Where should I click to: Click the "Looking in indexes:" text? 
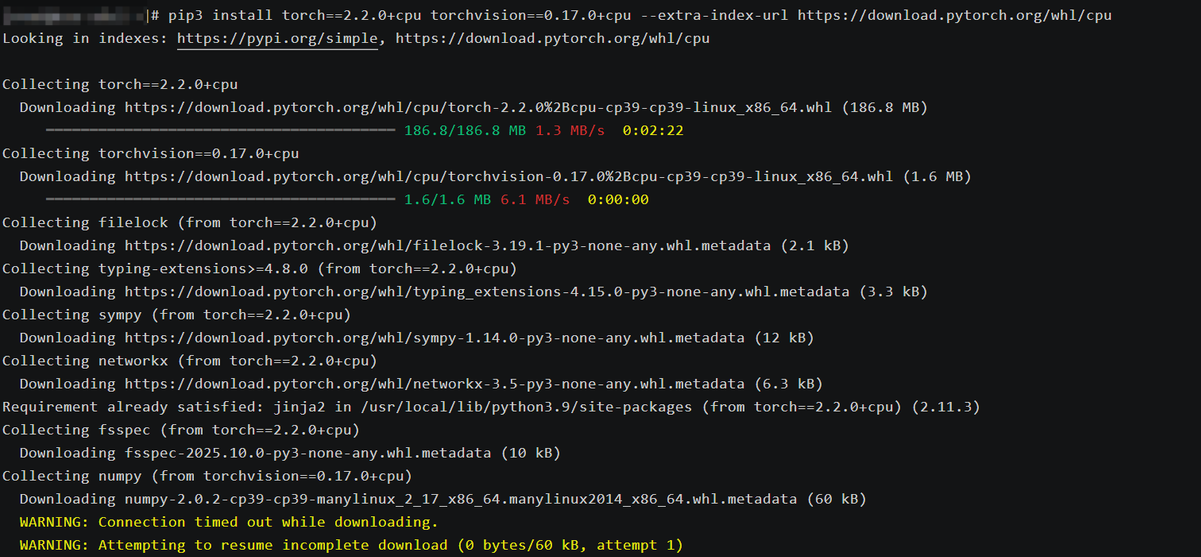coord(85,38)
